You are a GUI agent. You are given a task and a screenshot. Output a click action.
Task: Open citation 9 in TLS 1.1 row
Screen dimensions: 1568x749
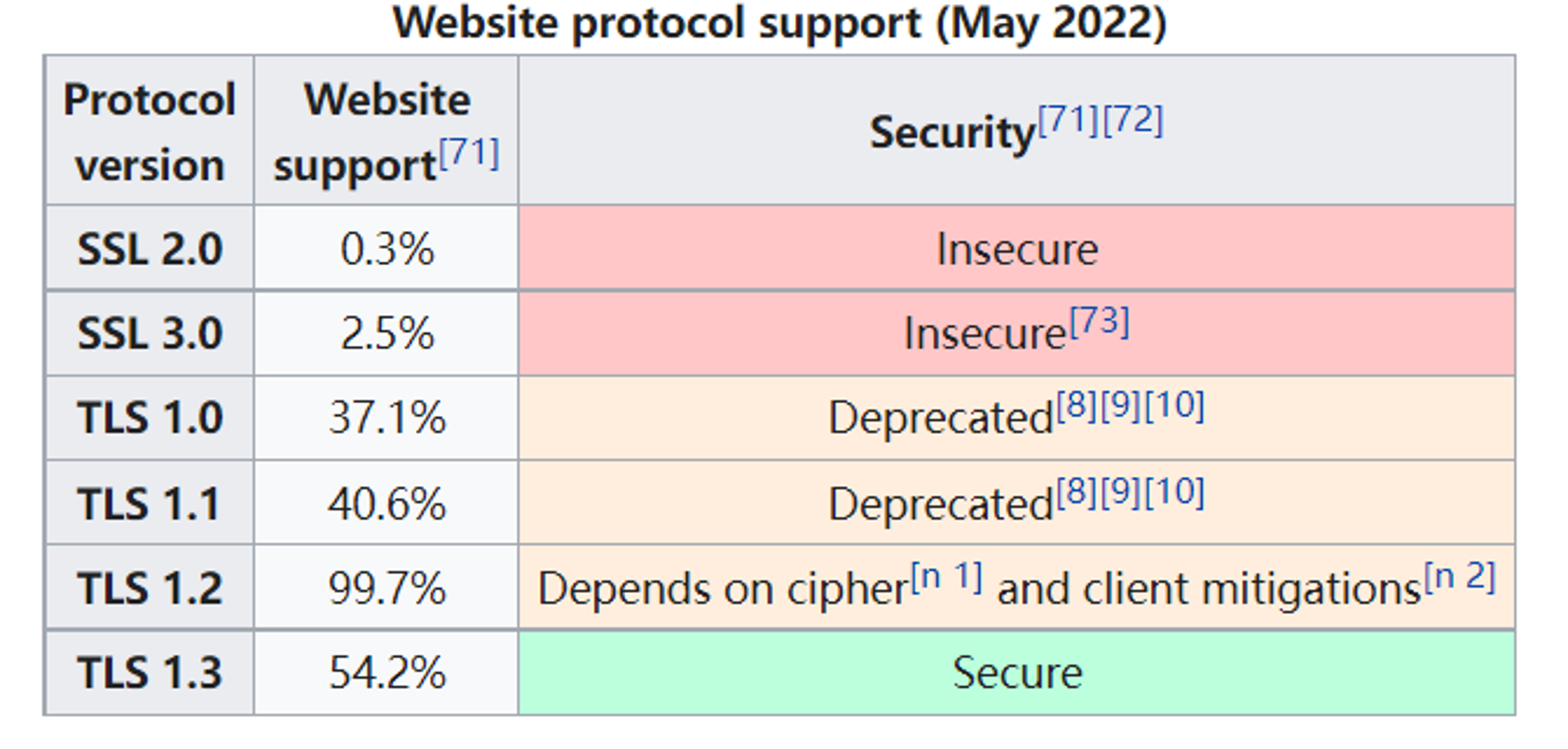point(1121,492)
